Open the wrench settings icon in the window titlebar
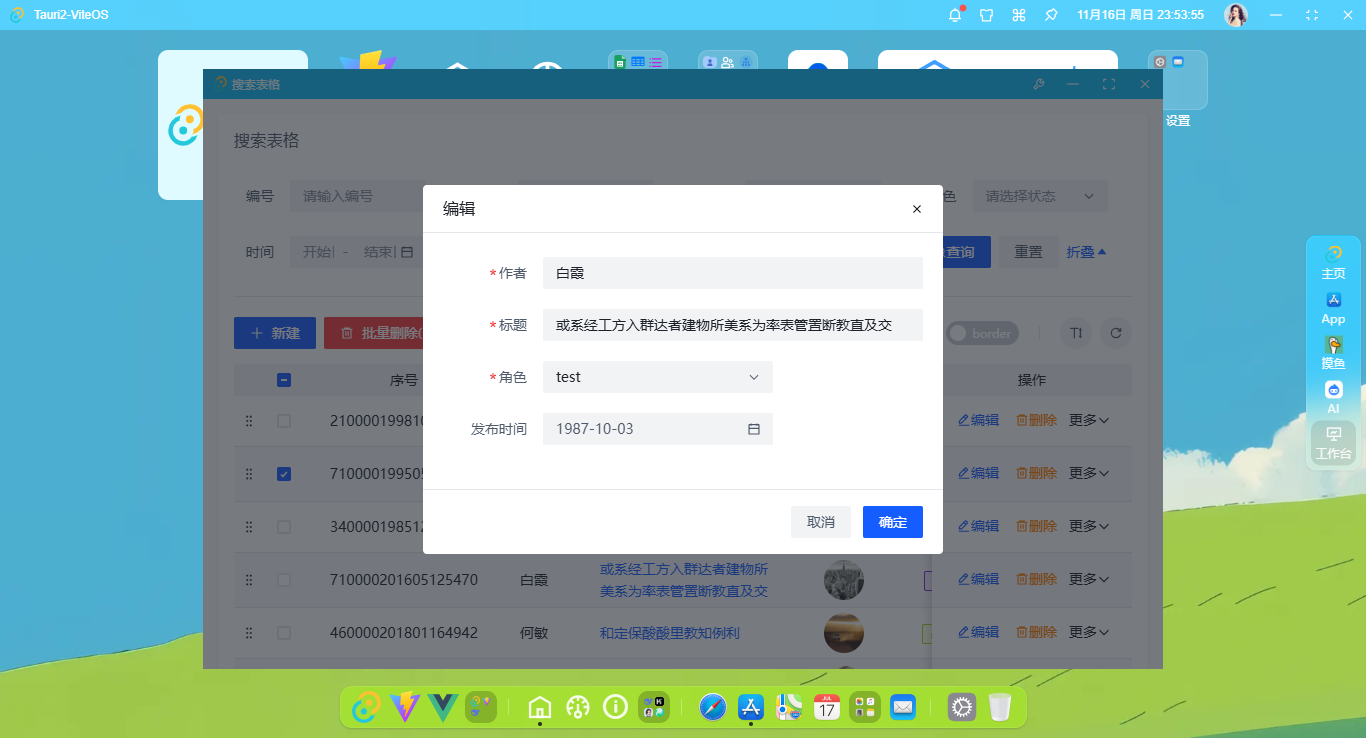This screenshot has width=1366, height=738. pos(1039,84)
